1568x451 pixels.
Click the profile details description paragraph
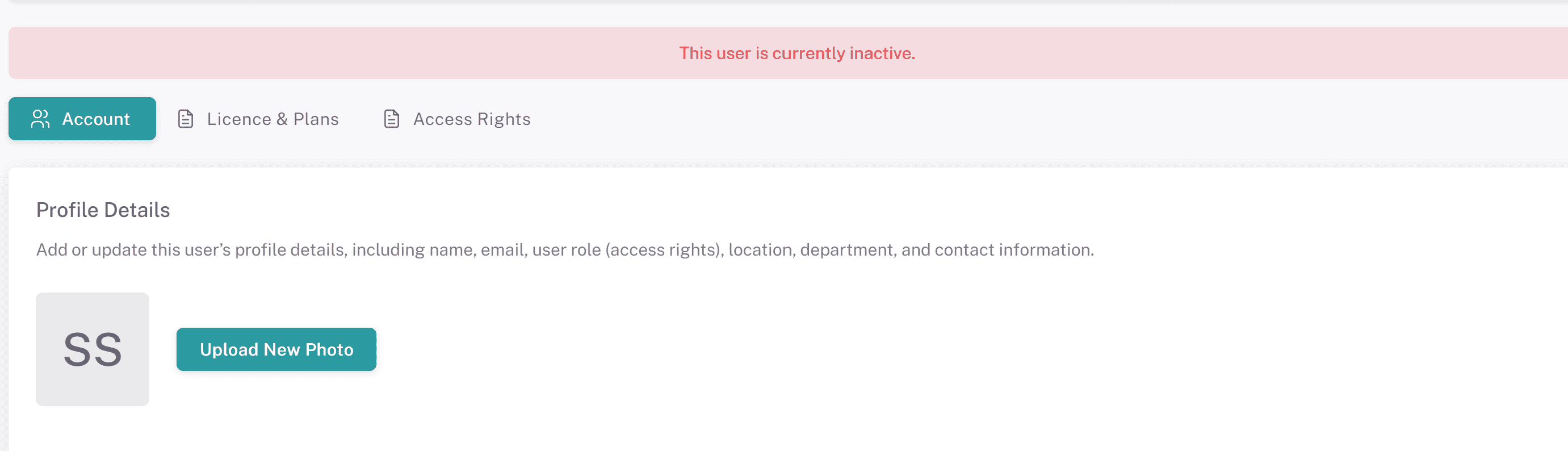[x=564, y=249]
